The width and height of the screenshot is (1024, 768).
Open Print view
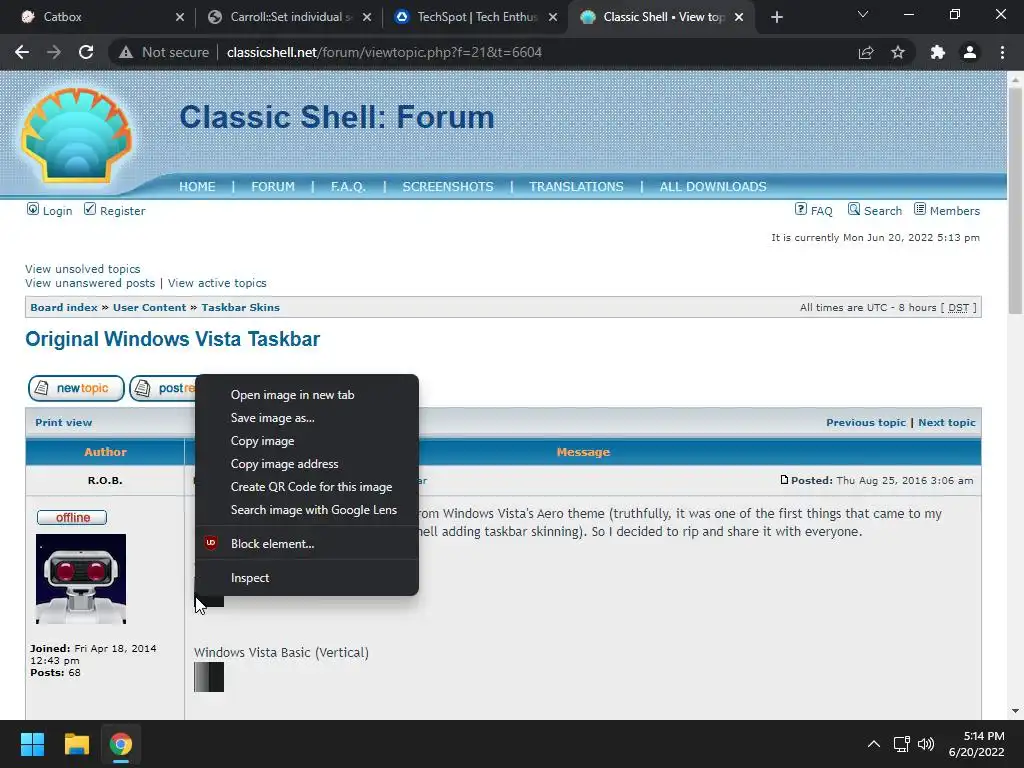[63, 423]
